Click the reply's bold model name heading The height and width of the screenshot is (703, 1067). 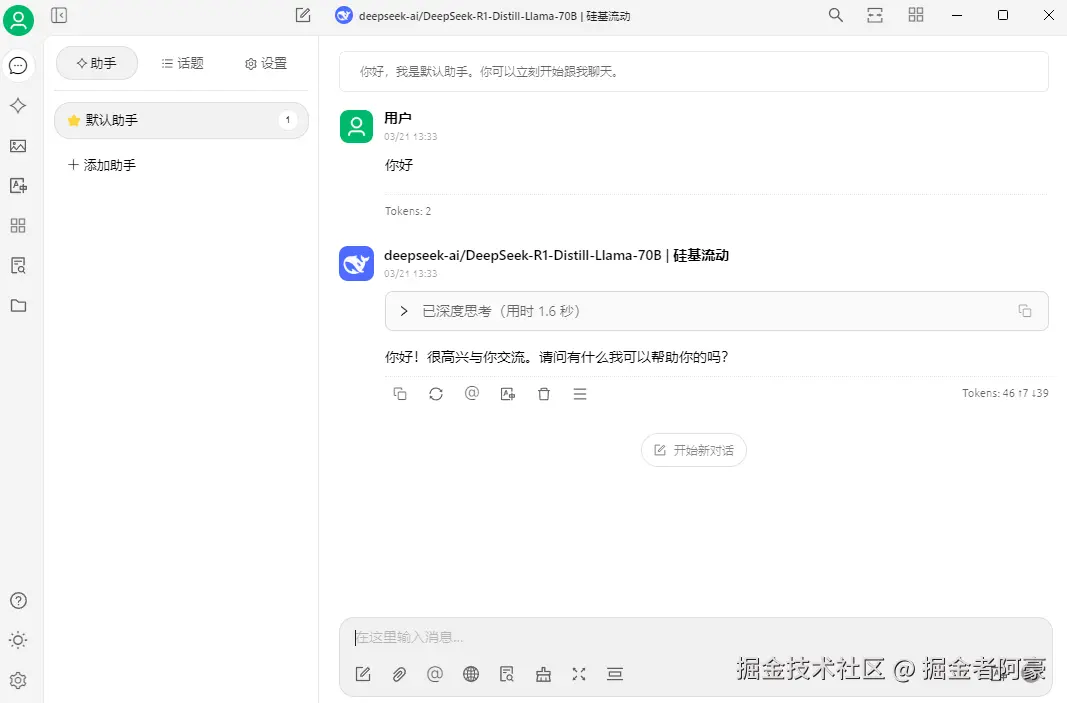tap(556, 255)
